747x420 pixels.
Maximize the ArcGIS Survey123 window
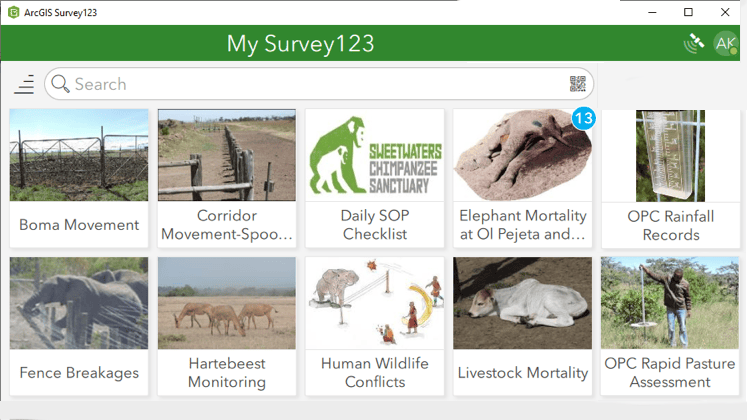click(x=688, y=12)
